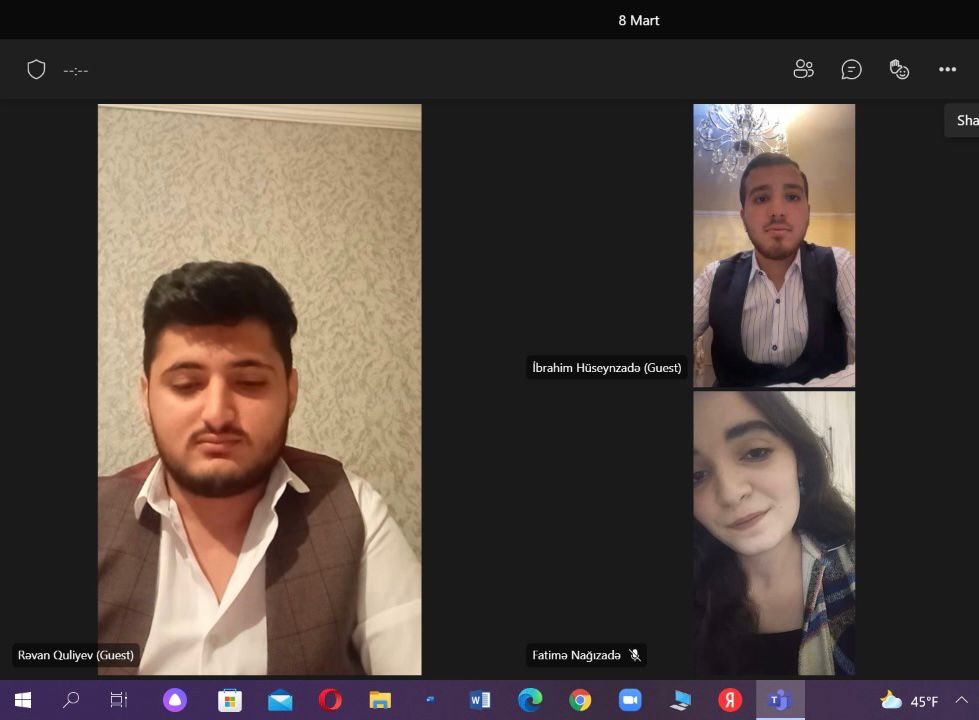Click the 8 Mart meeting title

point(639,21)
